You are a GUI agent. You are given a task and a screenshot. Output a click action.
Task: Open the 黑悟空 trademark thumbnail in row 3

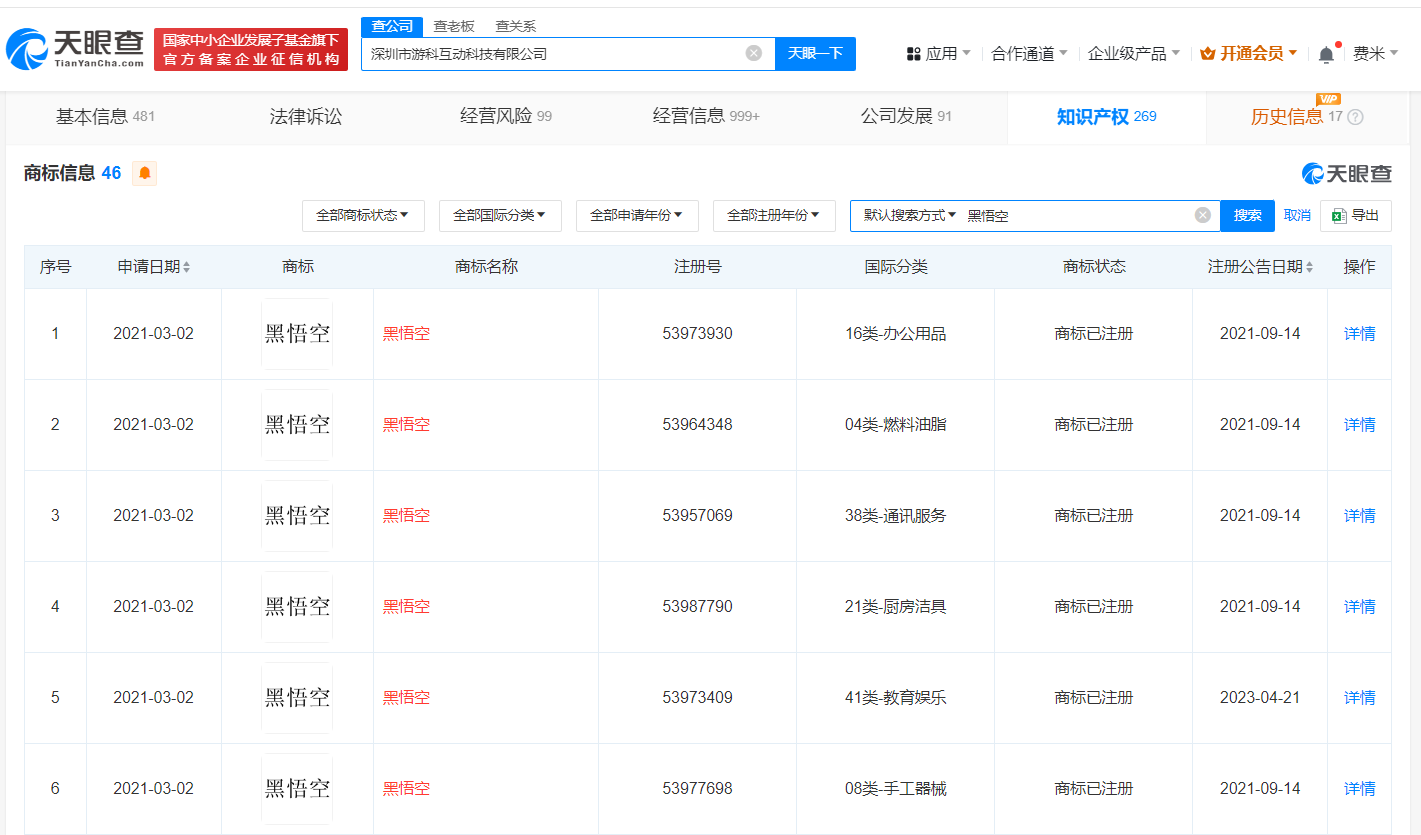click(297, 516)
